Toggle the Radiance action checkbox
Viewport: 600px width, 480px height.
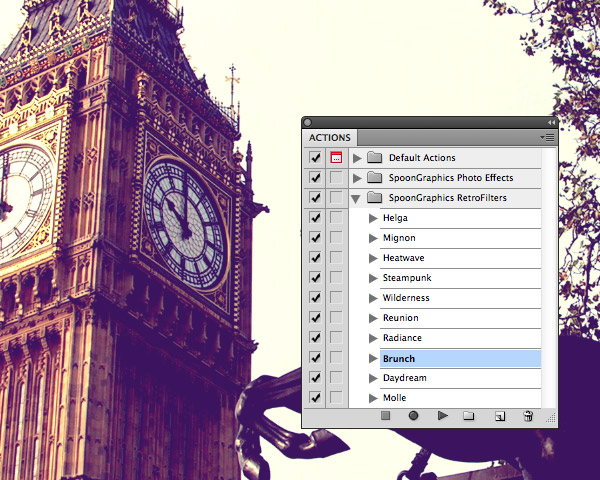coord(315,337)
